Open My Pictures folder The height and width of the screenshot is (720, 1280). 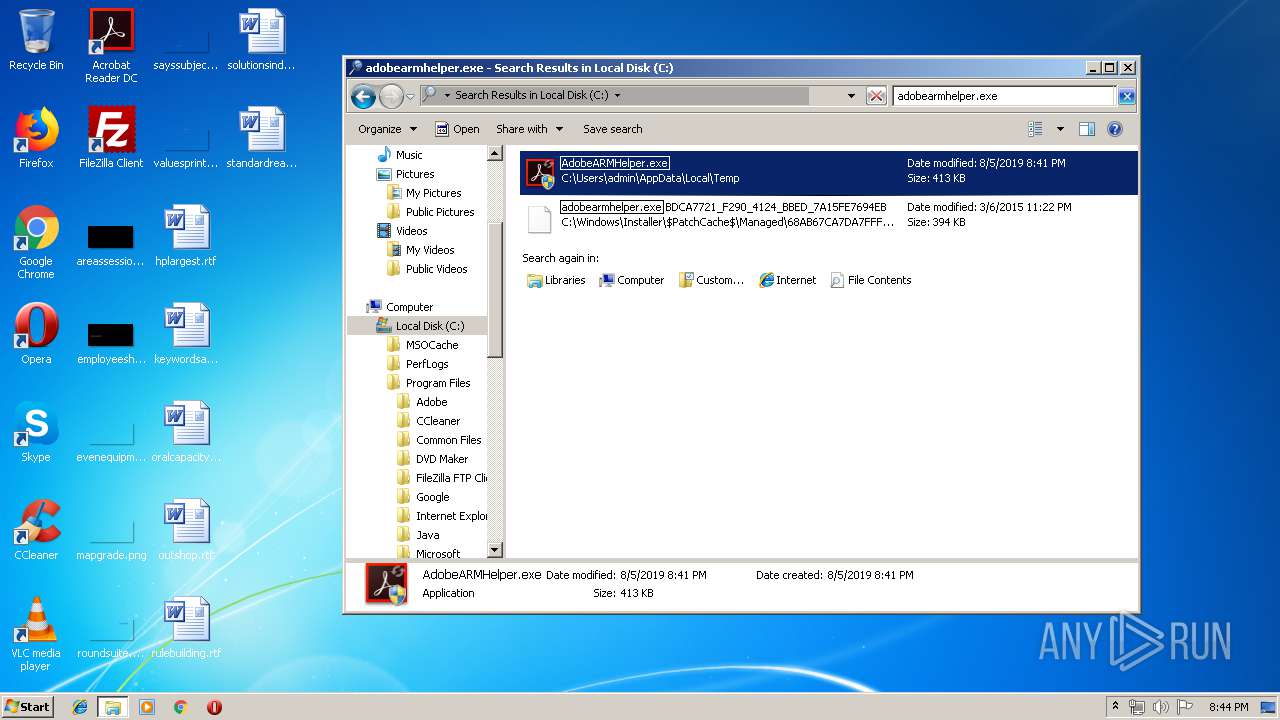click(424, 193)
